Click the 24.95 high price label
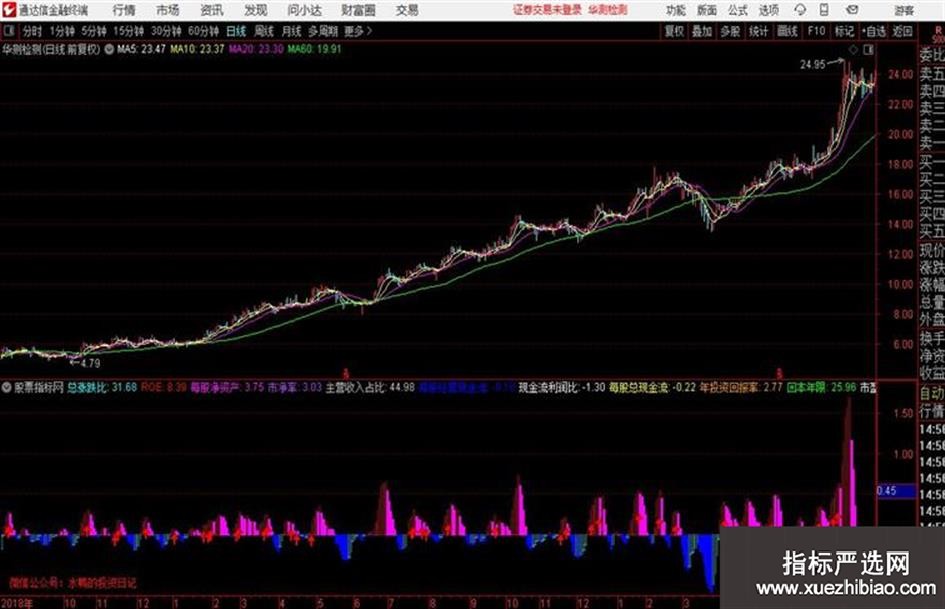945x609 pixels. coord(812,65)
